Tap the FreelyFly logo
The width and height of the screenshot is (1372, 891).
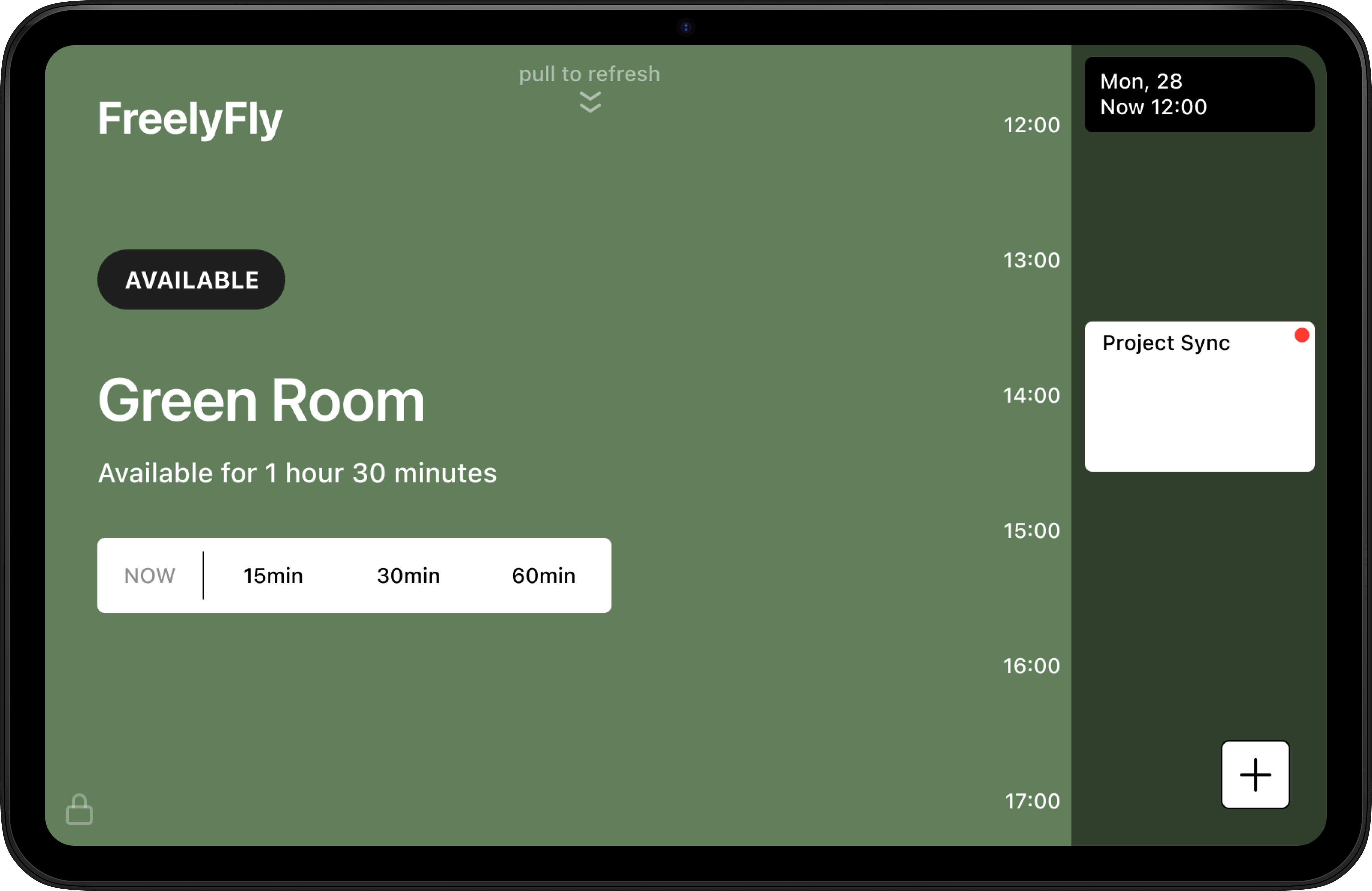coord(190,119)
